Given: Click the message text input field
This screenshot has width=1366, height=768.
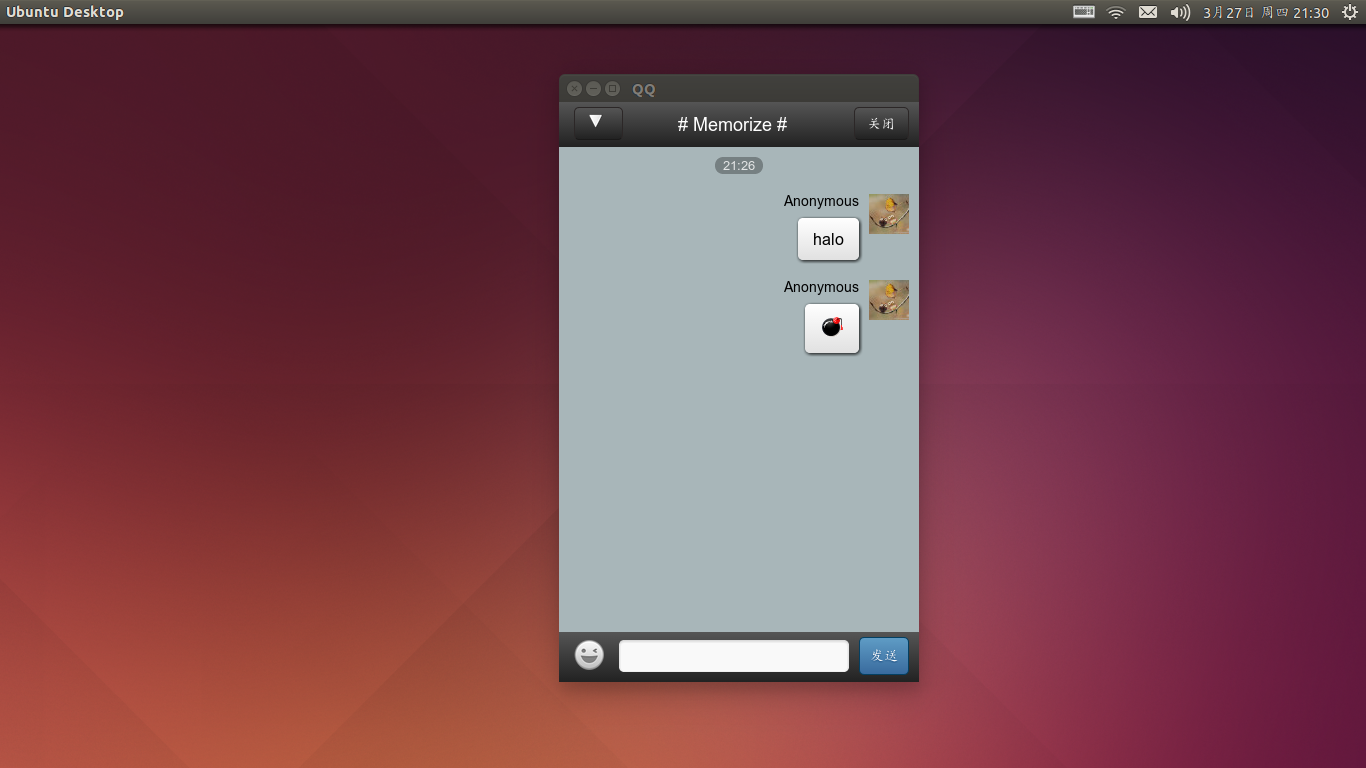Looking at the screenshot, I should 734,656.
